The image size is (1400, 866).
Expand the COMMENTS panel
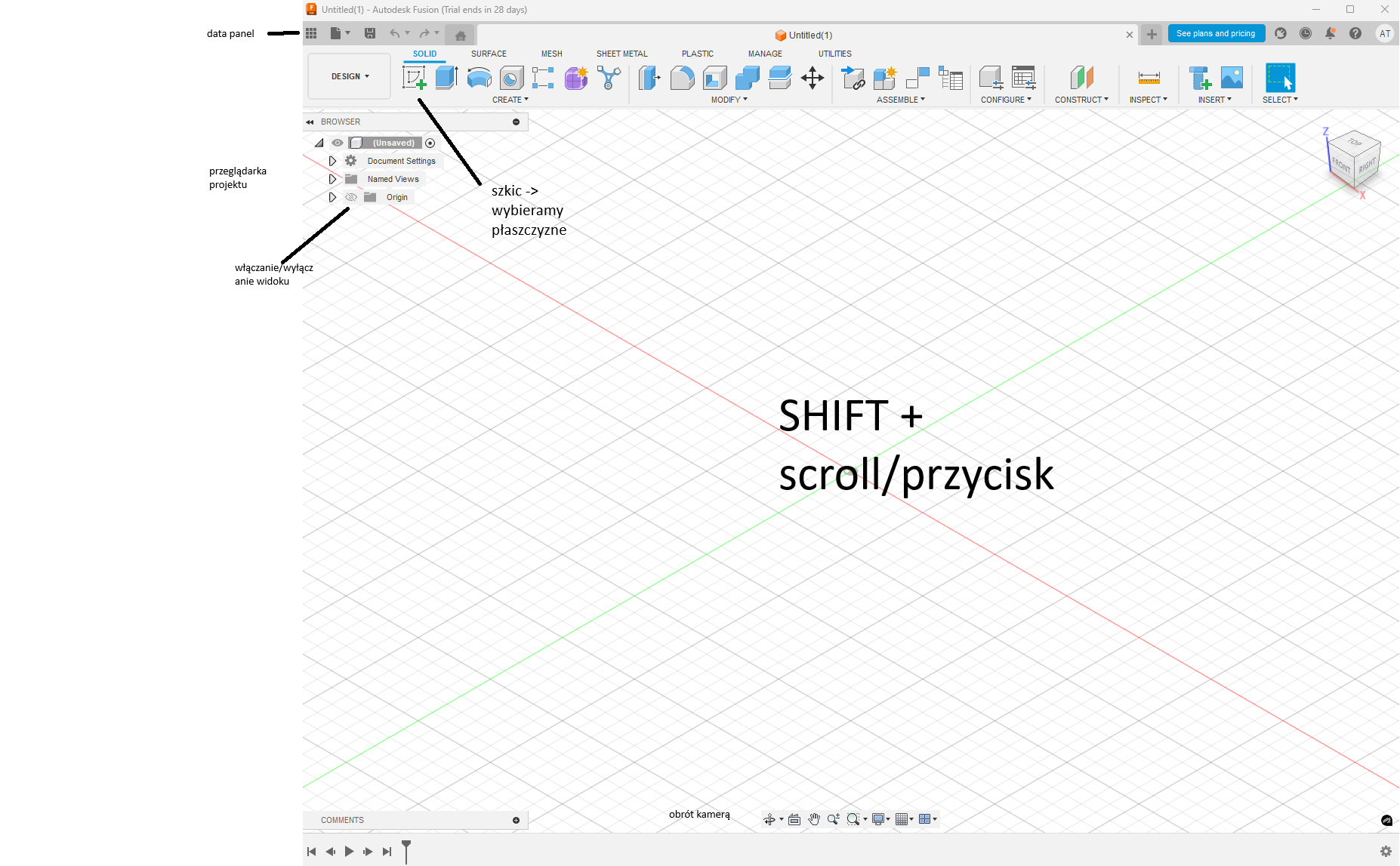[516, 820]
